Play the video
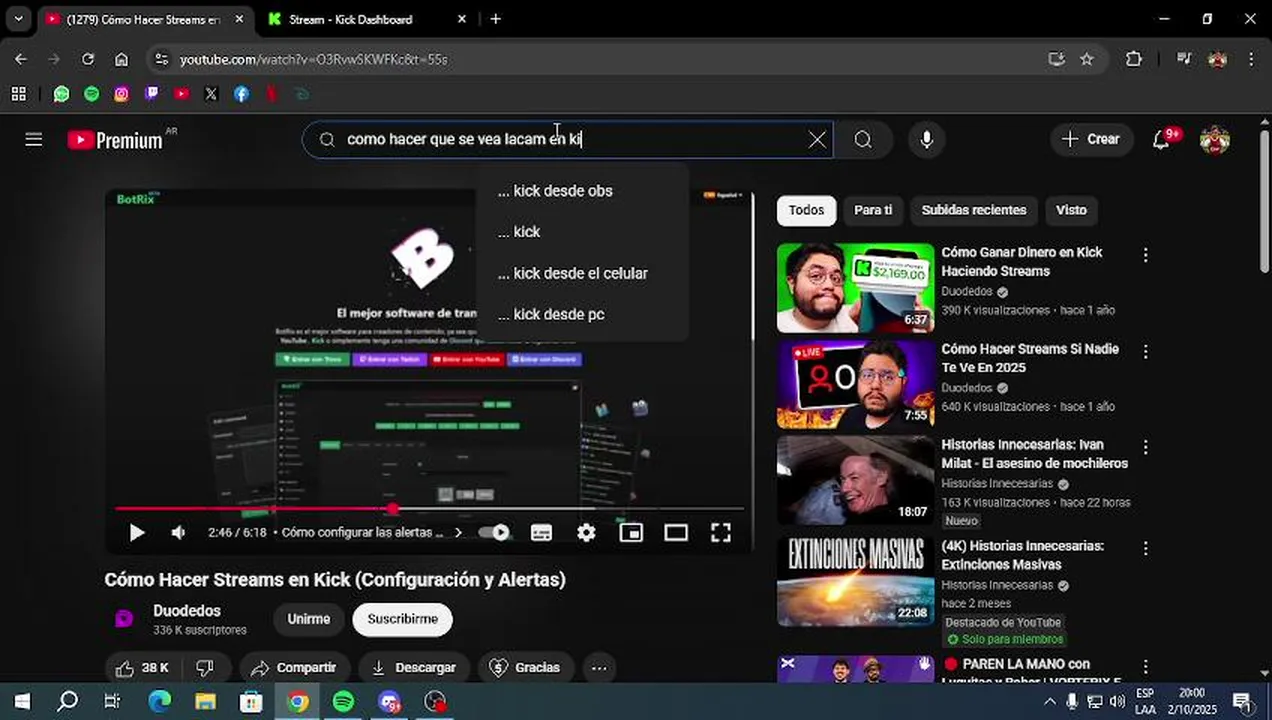This screenshot has height=720, width=1272. pyautogui.click(x=137, y=533)
